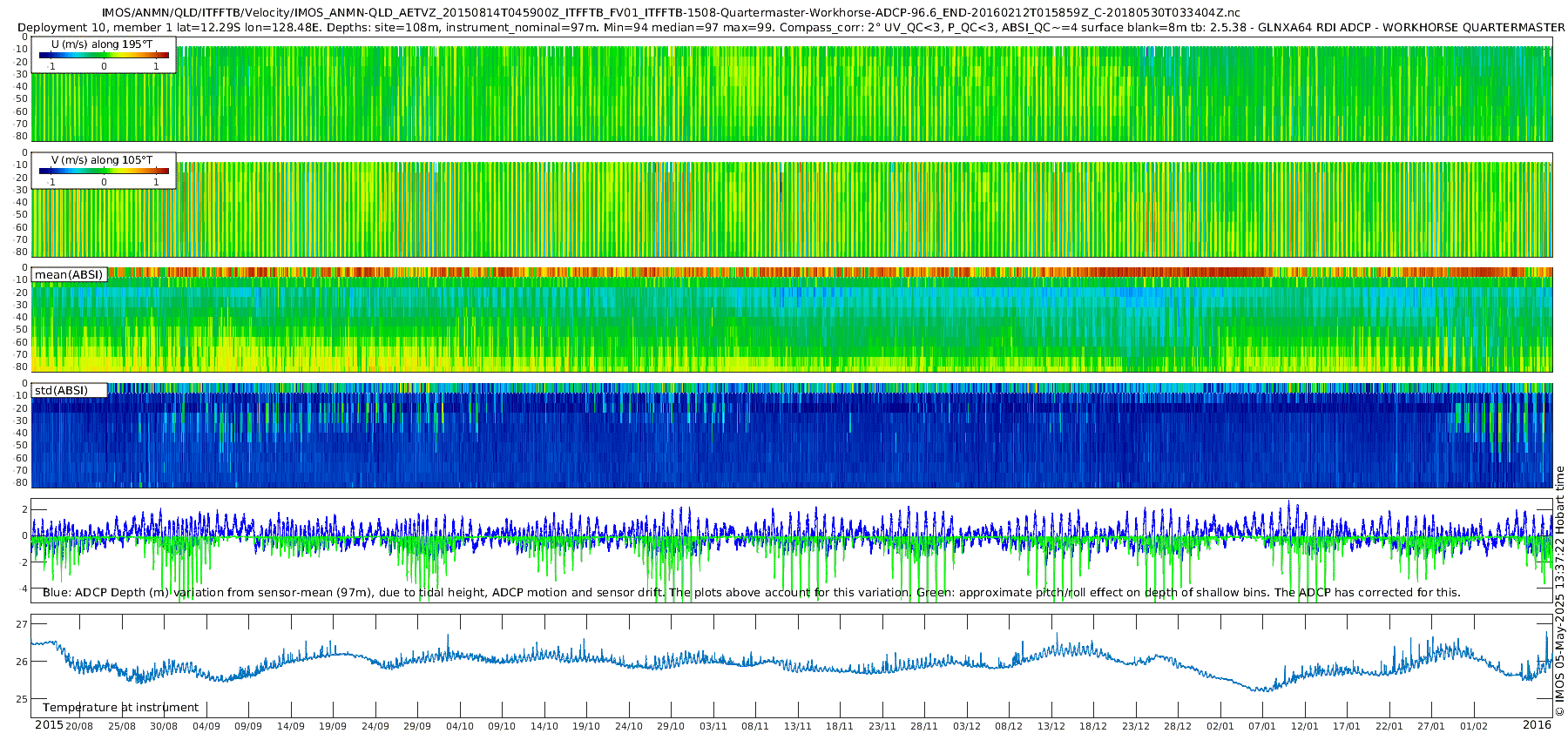
Task: Click the -4 tick on depth variation axis
Action: pyautogui.click(x=23, y=589)
